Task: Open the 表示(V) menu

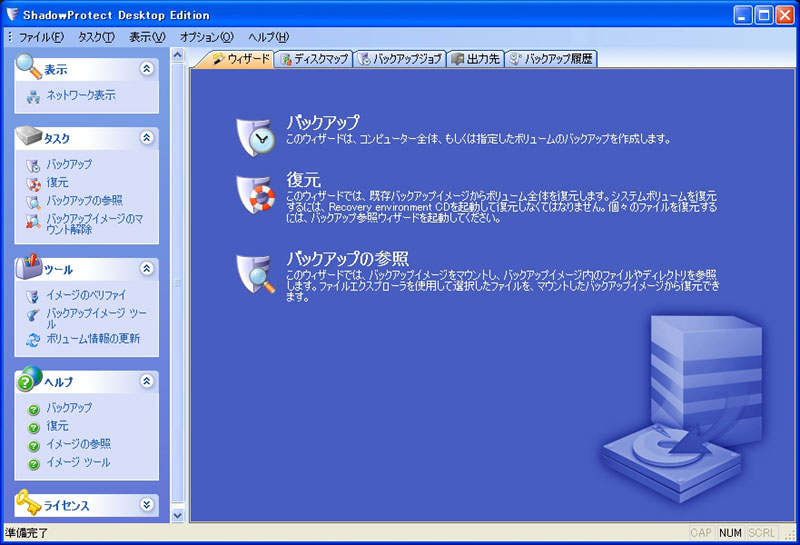Action: [x=147, y=37]
